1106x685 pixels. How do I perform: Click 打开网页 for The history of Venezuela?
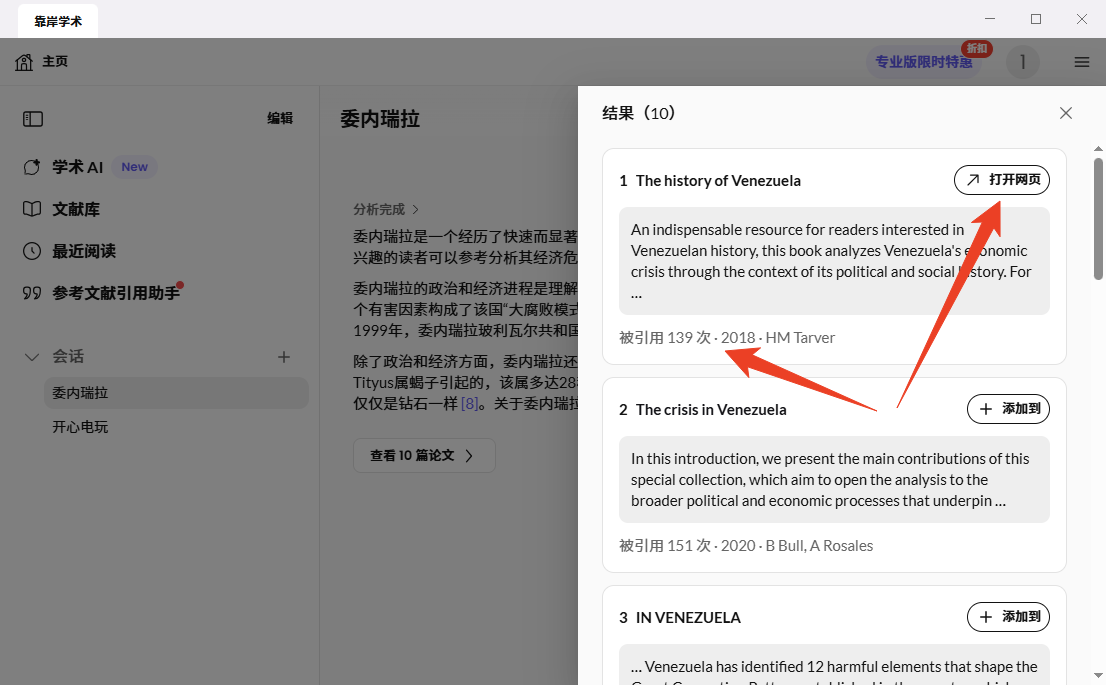click(1002, 180)
